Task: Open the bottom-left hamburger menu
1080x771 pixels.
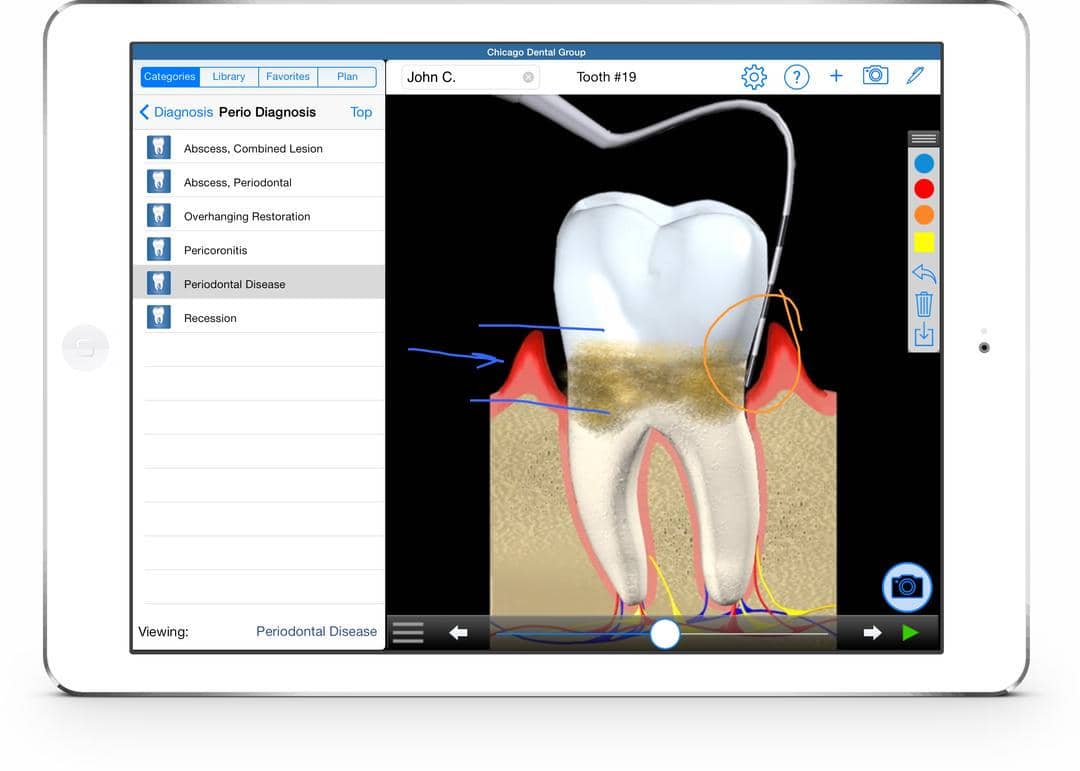Action: [x=408, y=632]
